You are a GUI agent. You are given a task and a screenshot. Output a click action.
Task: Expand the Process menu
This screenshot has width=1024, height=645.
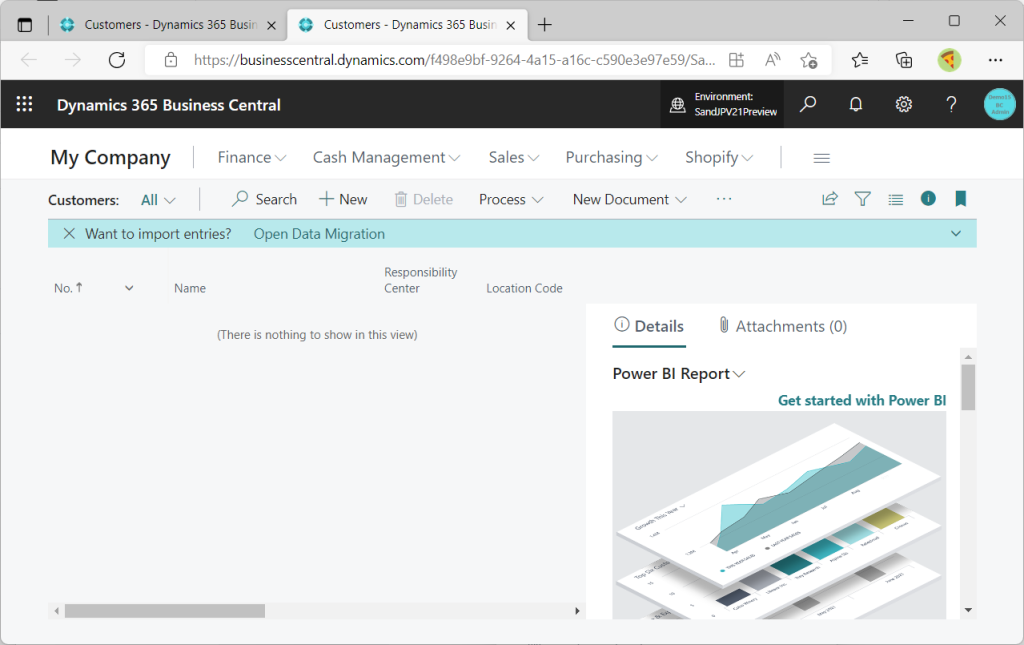click(x=511, y=199)
